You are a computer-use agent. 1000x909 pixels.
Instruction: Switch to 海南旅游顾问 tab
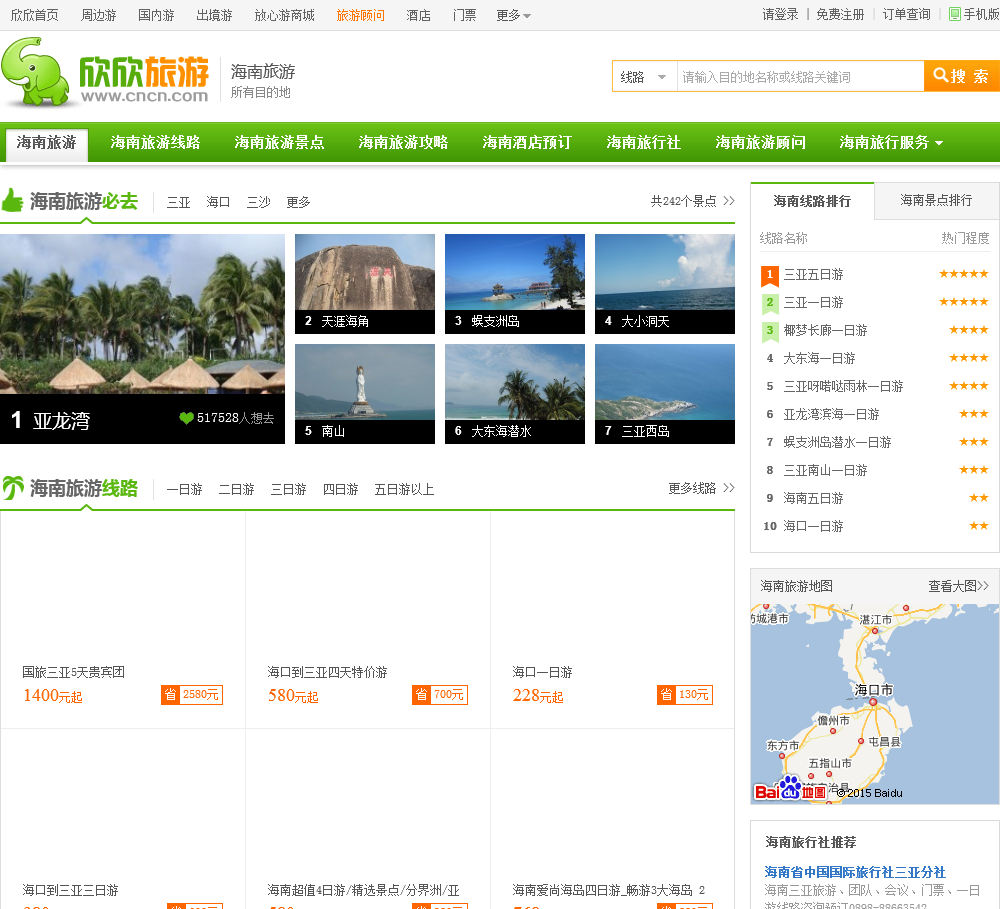[x=760, y=142]
